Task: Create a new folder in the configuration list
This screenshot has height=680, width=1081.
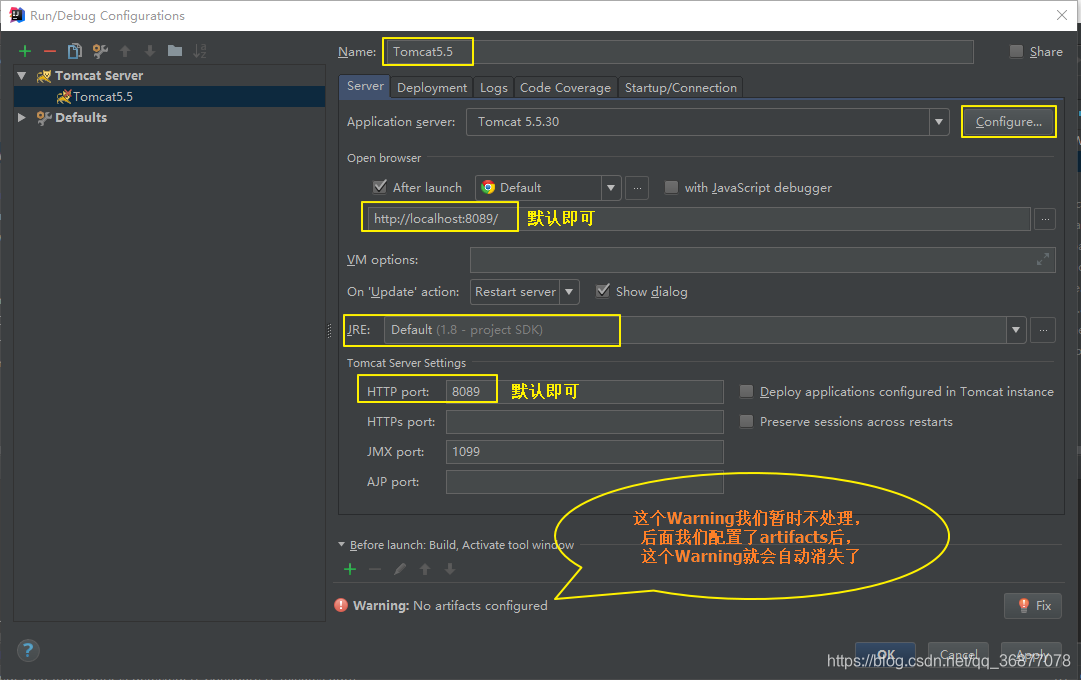Action: coord(175,51)
